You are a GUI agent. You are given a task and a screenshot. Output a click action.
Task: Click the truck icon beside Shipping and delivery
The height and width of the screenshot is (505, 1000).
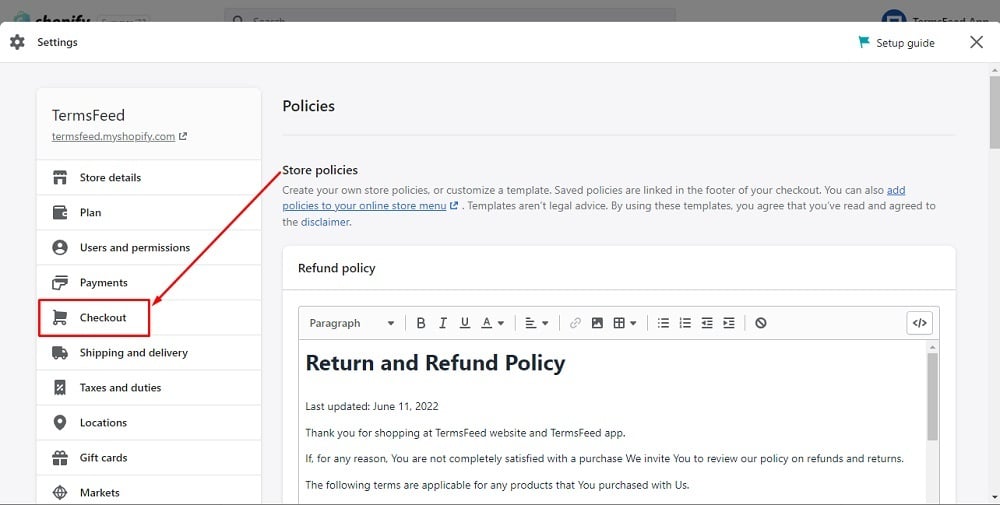(x=60, y=353)
